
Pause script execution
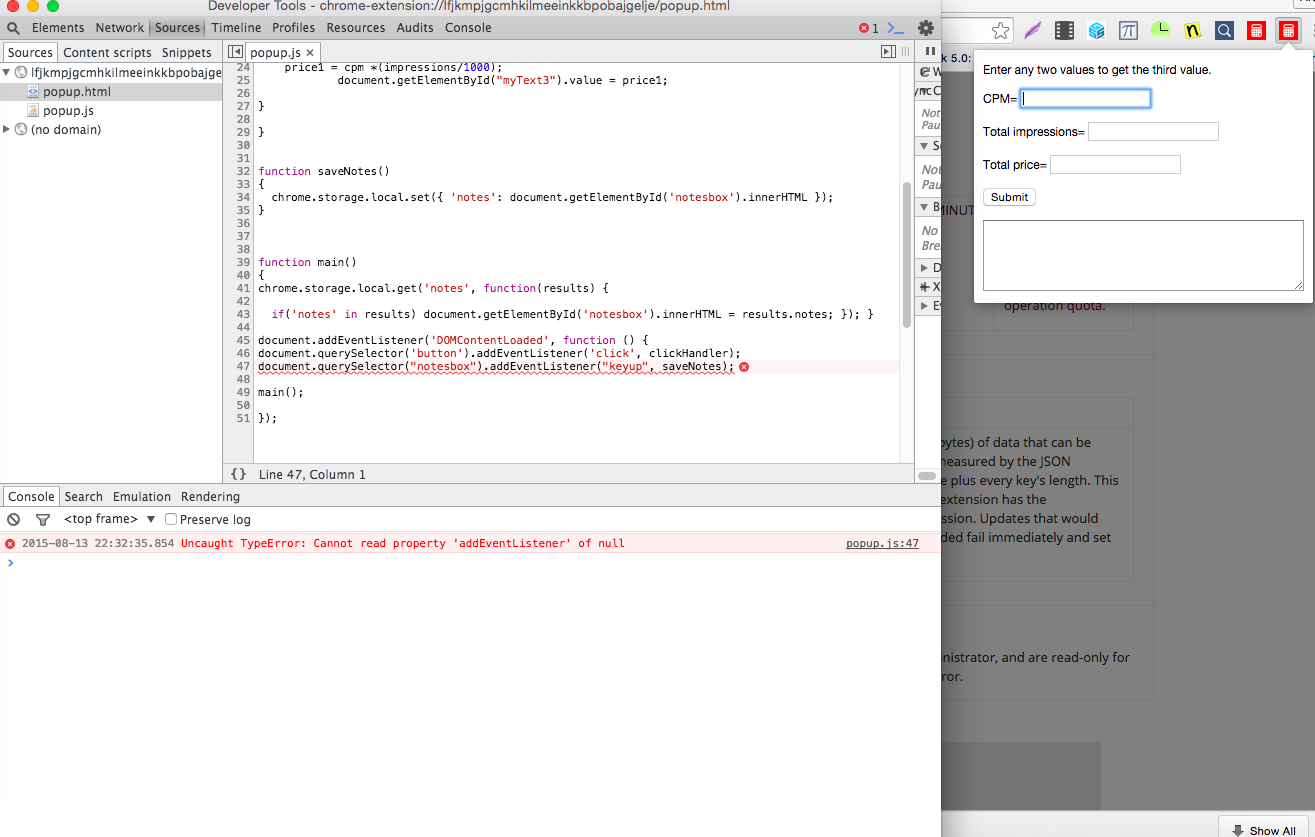point(930,52)
